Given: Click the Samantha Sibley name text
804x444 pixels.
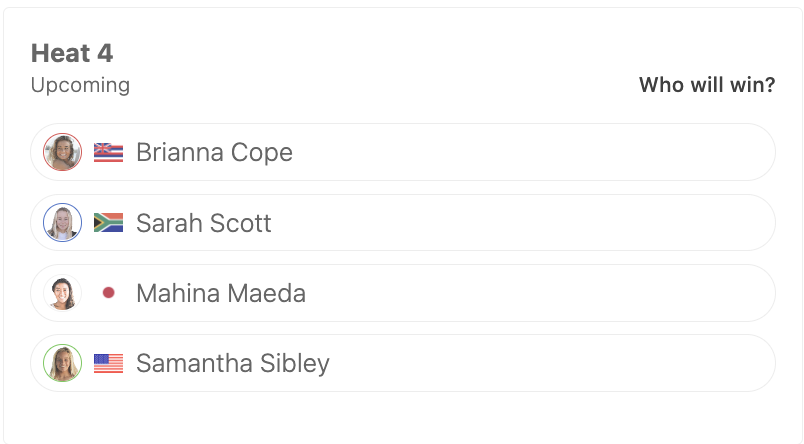Looking at the screenshot, I should 233,364.
